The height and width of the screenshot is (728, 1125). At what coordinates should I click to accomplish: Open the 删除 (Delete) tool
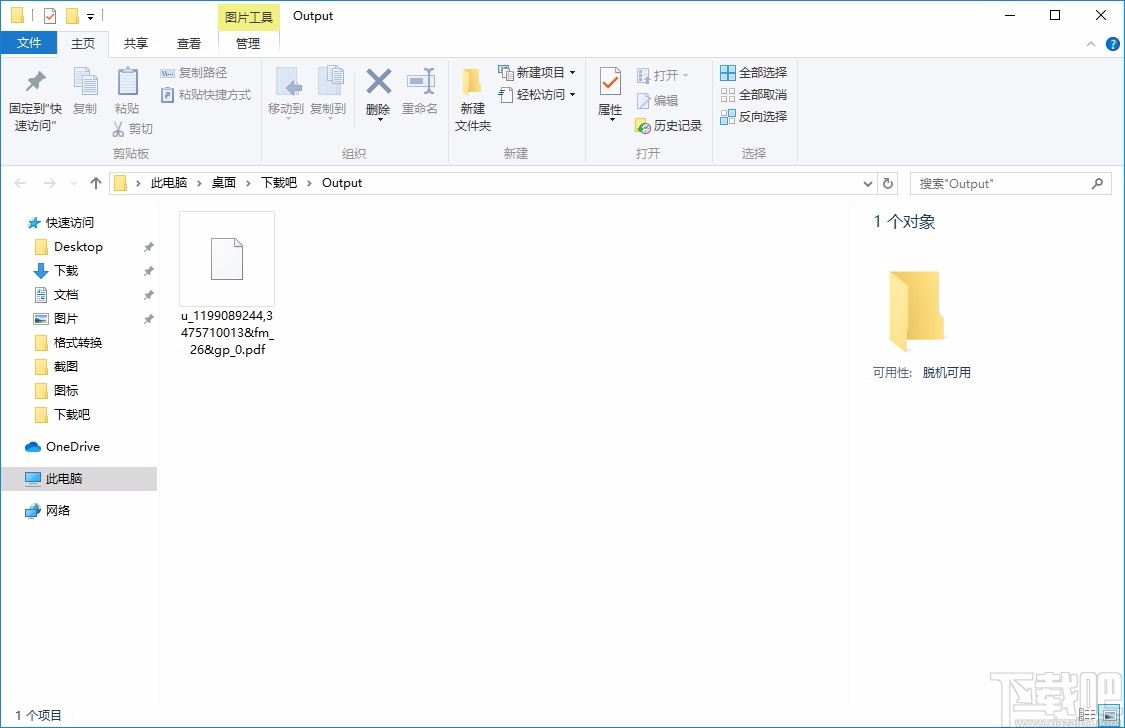click(x=378, y=90)
